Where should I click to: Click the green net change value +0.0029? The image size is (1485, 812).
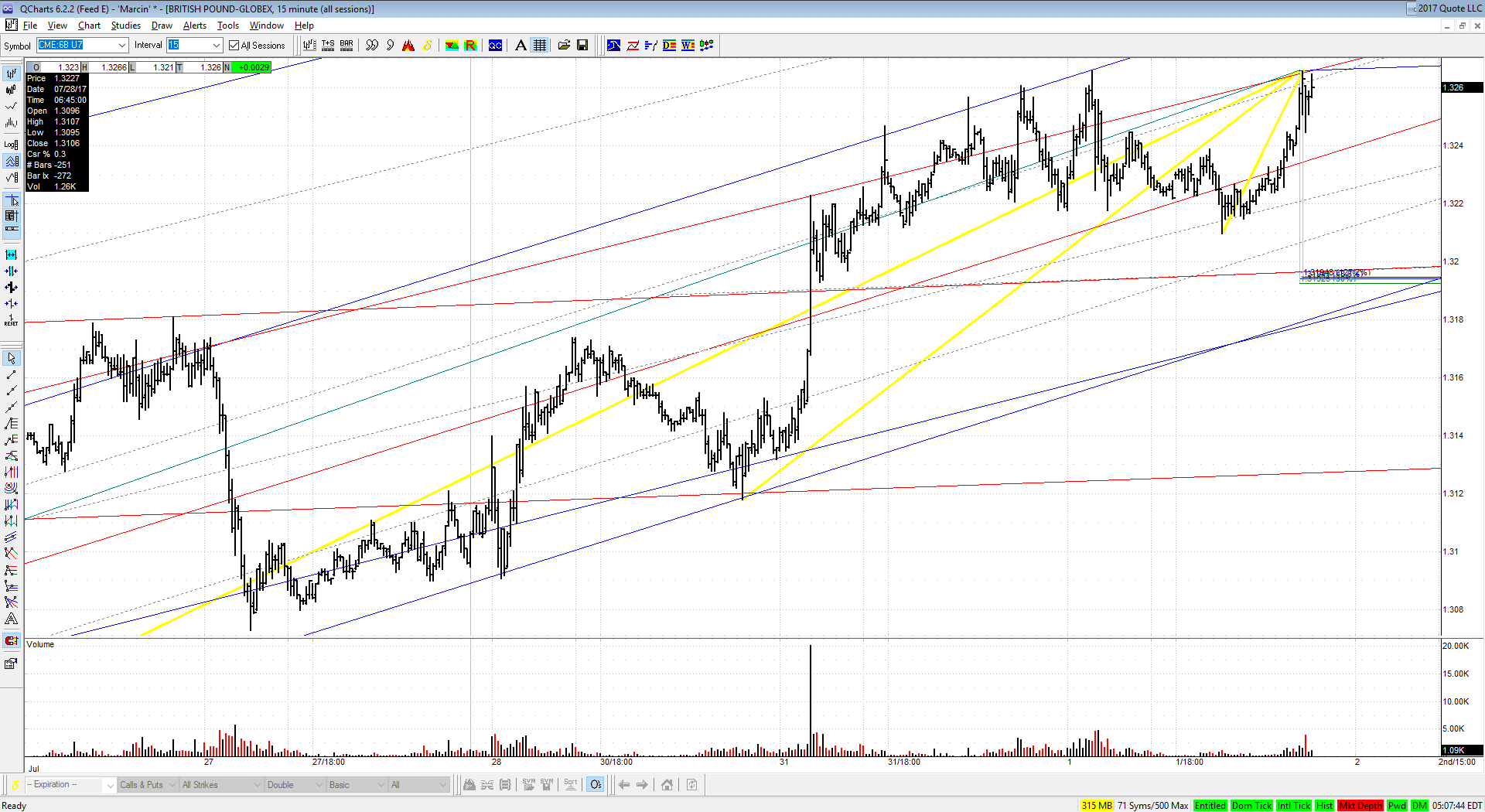point(252,67)
